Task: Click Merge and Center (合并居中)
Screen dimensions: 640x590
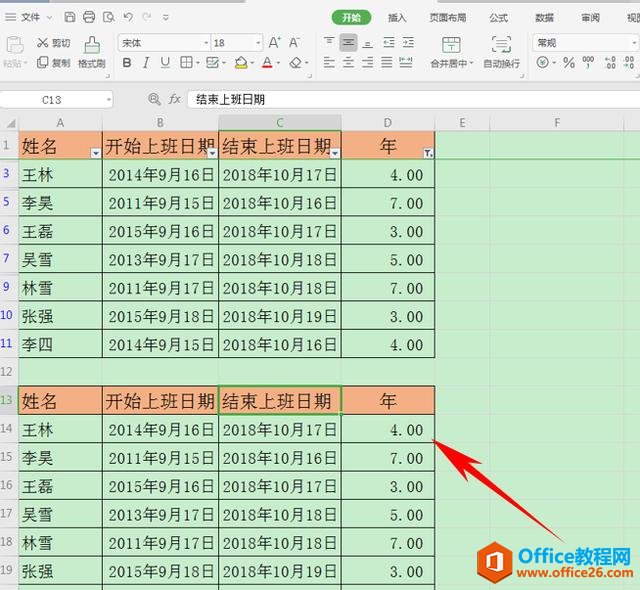Action: (451, 52)
